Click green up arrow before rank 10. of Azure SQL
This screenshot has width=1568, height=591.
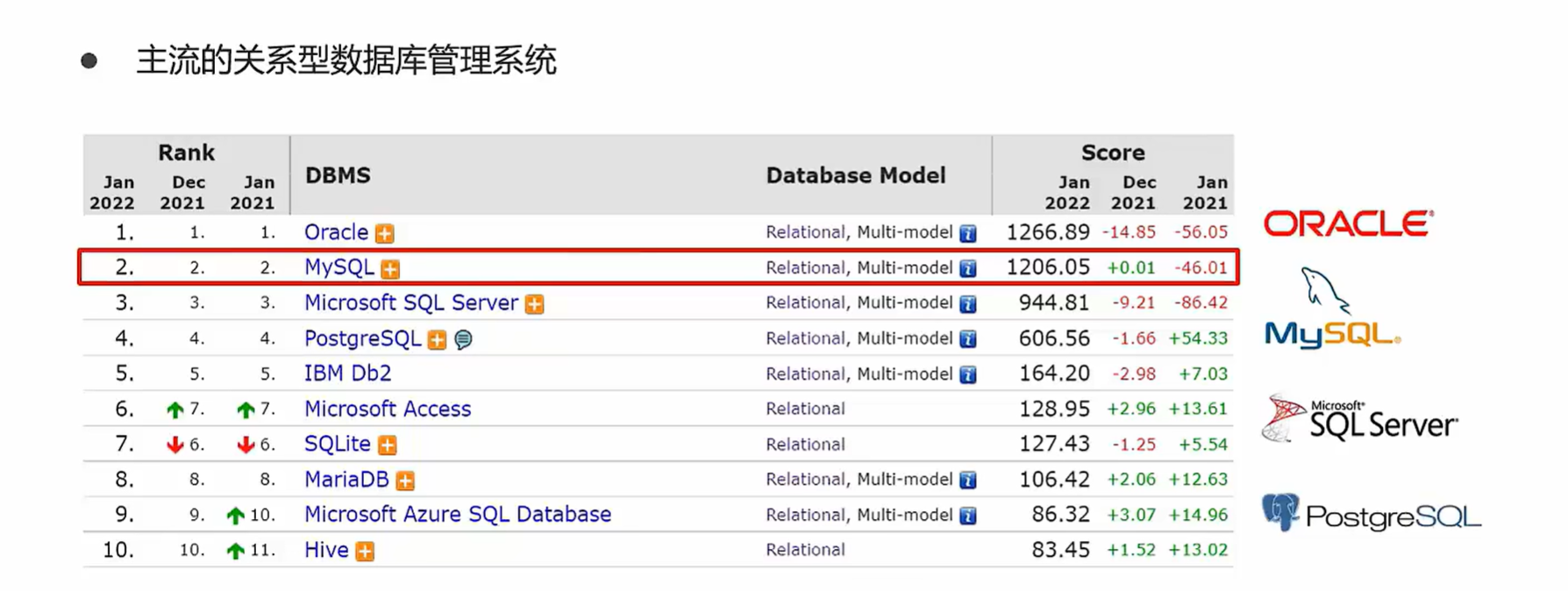(235, 516)
